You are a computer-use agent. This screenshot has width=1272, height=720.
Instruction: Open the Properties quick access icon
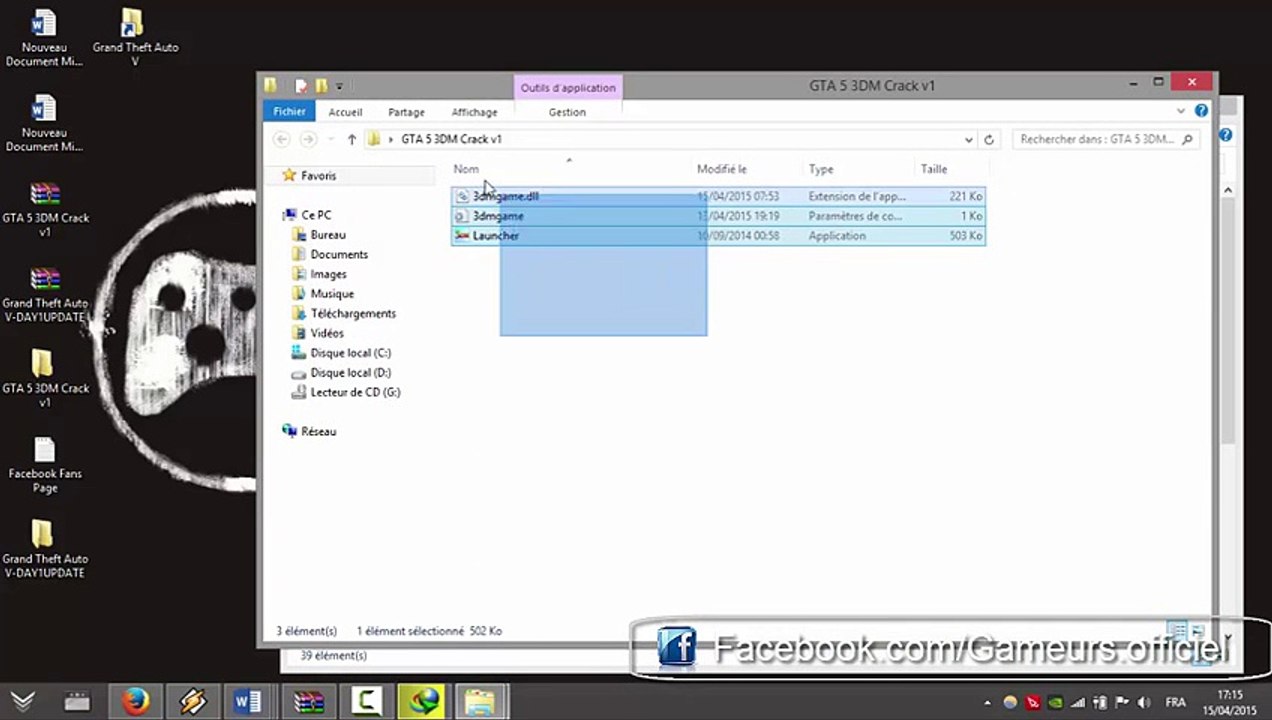pos(301,86)
